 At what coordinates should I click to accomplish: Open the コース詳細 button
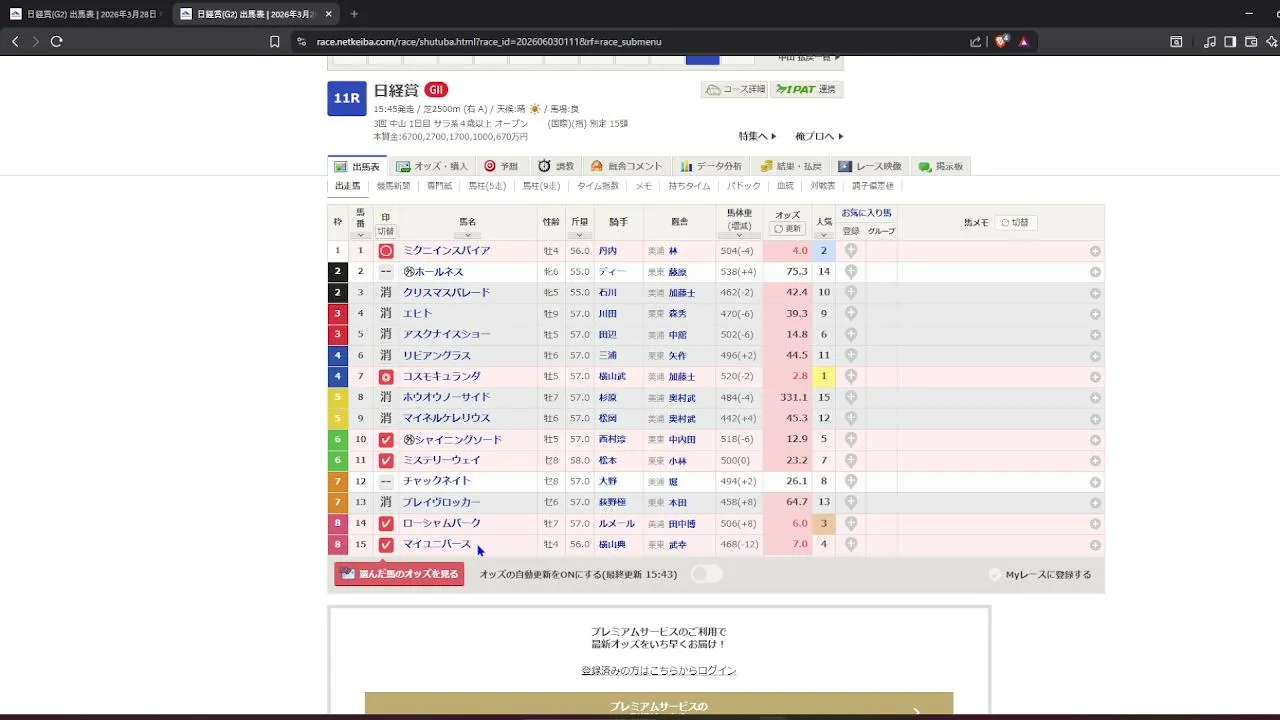tap(735, 89)
